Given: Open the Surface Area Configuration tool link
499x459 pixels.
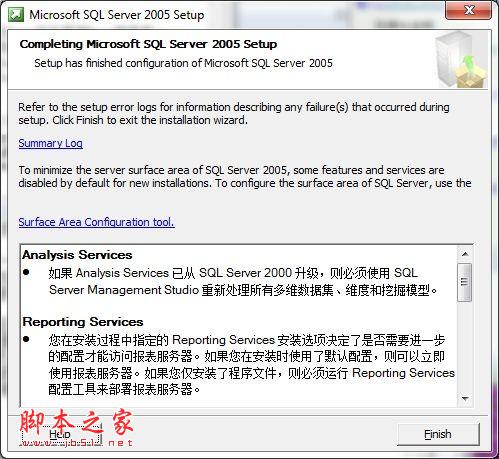Looking at the screenshot, I should tap(96, 222).
